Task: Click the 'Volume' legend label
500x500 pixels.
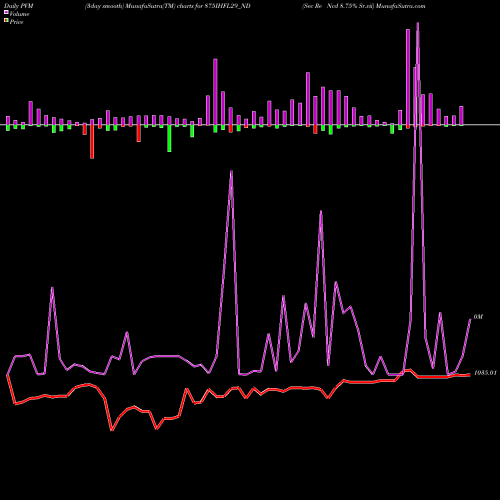Action: [19, 14]
